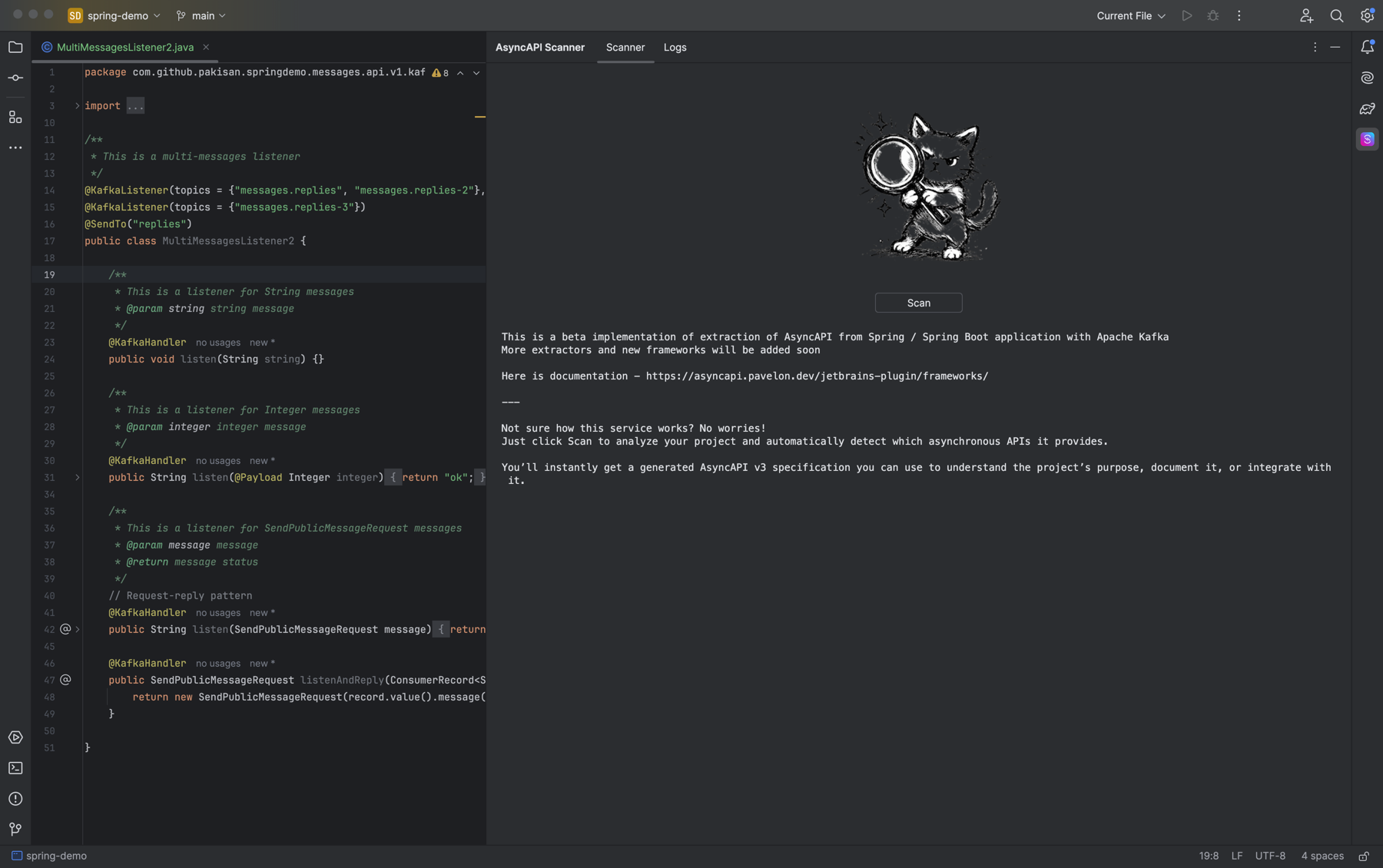1383x868 pixels.
Task: Open the asyncapi.pavelon.dev documentation link
Action: coord(817,376)
